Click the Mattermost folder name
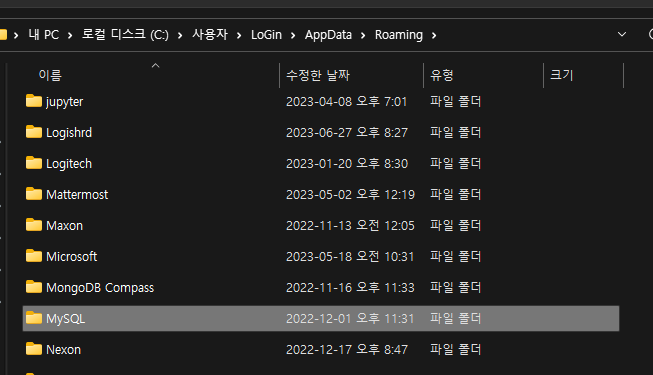The image size is (653, 375). [x=77, y=195]
